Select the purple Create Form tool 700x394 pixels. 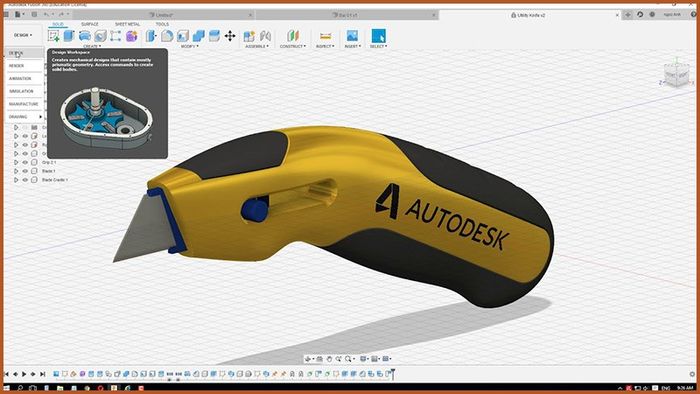click(x=131, y=36)
